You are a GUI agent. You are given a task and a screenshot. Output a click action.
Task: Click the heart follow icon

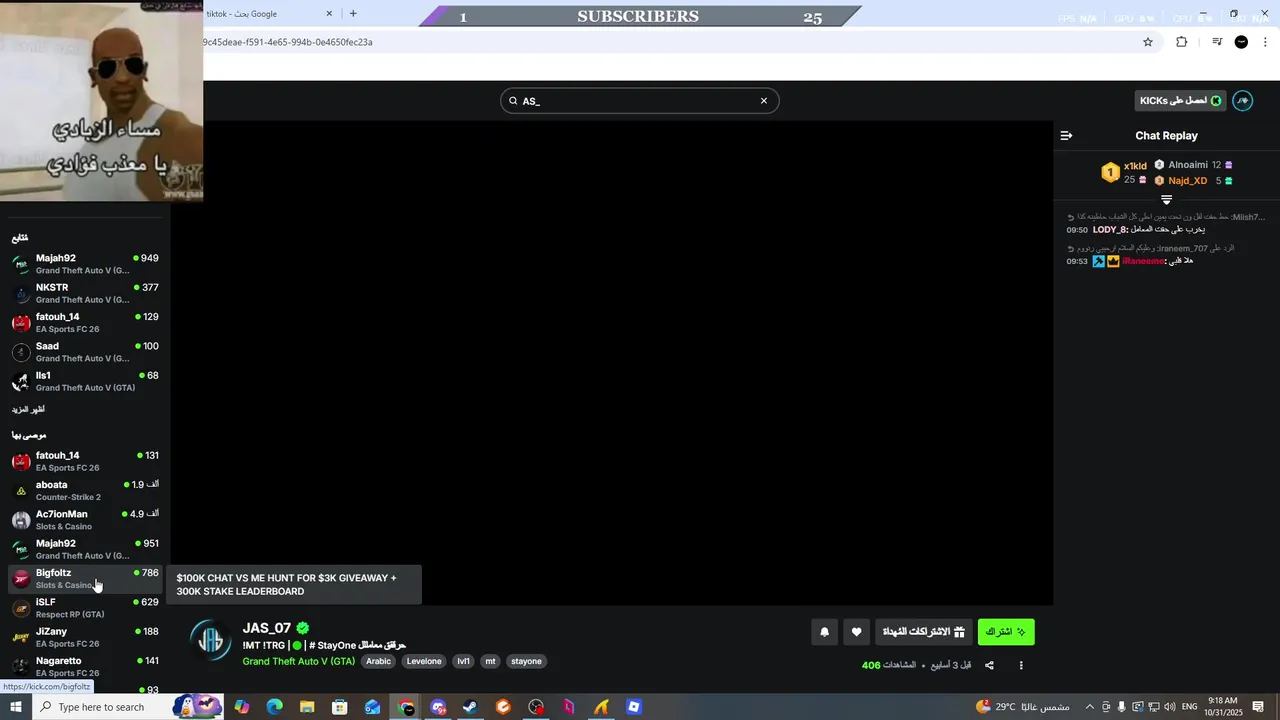[x=856, y=632]
